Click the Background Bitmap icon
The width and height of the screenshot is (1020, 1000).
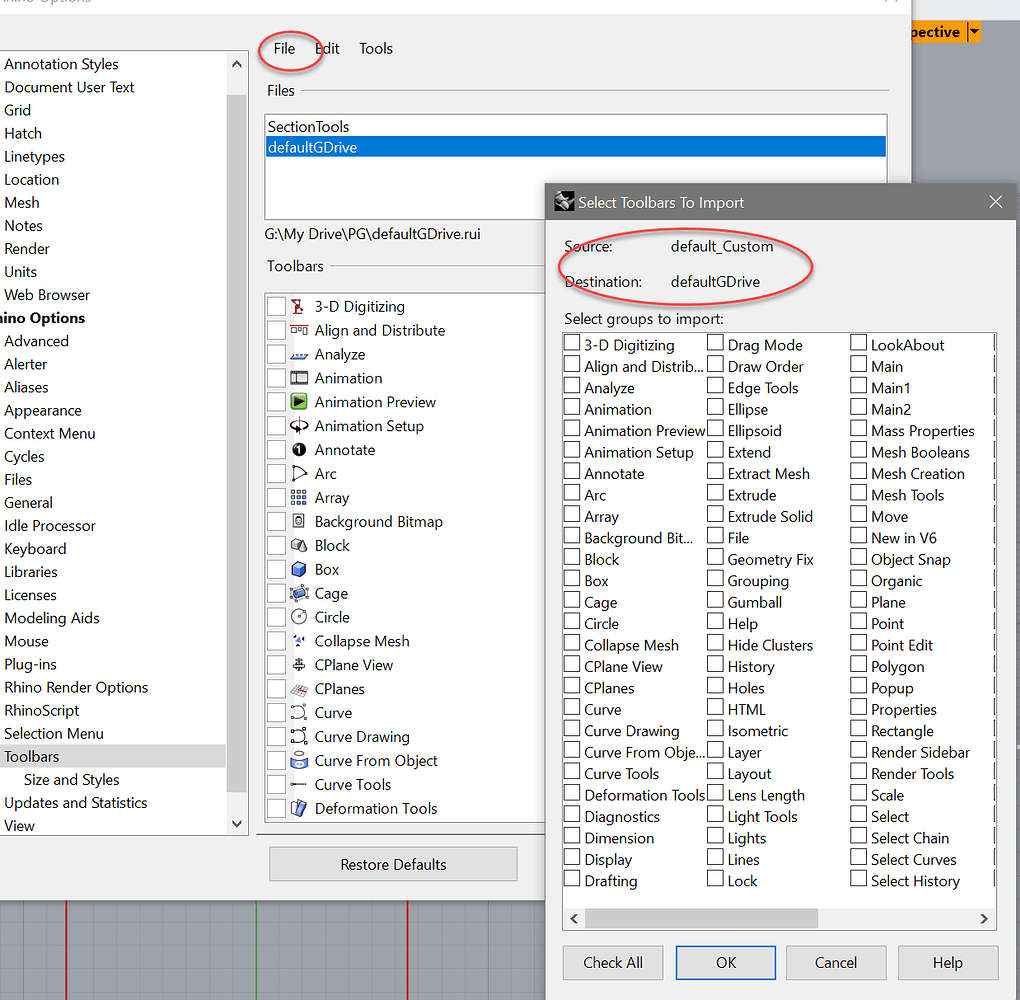coord(296,521)
